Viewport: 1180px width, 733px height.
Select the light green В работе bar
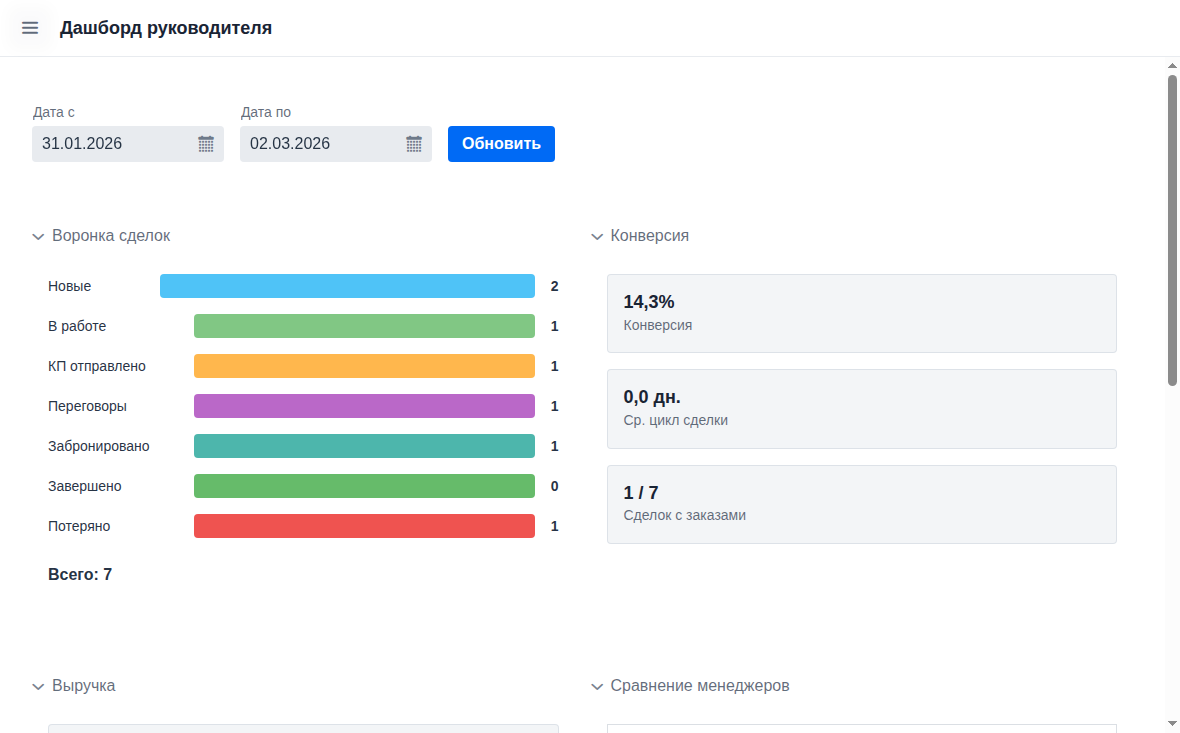pos(364,326)
